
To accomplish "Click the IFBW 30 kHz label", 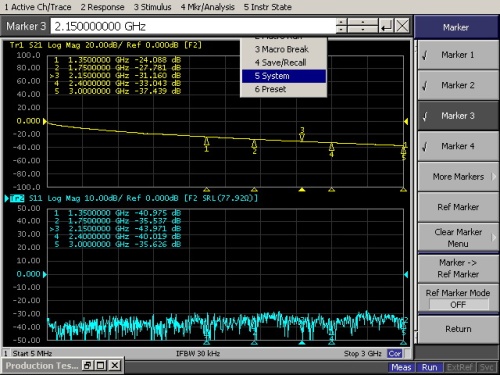I will 198,353.
